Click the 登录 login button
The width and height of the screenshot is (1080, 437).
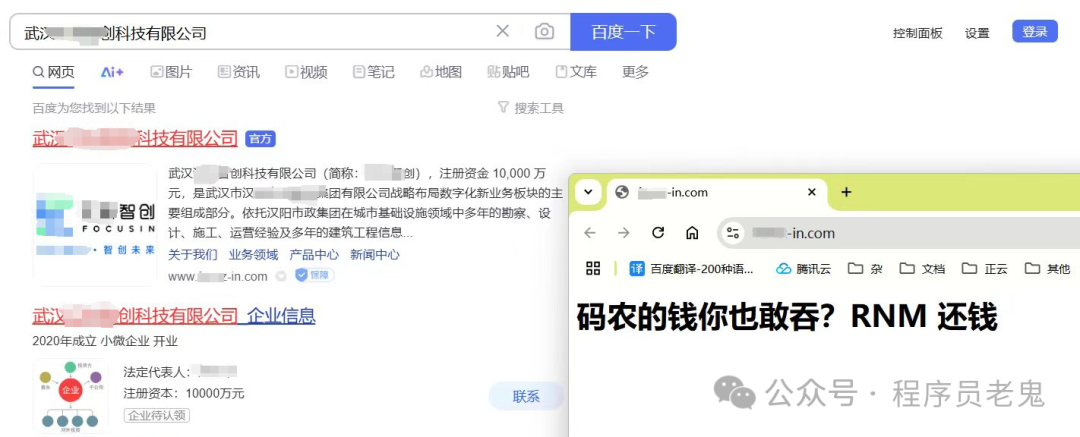click(x=1035, y=32)
